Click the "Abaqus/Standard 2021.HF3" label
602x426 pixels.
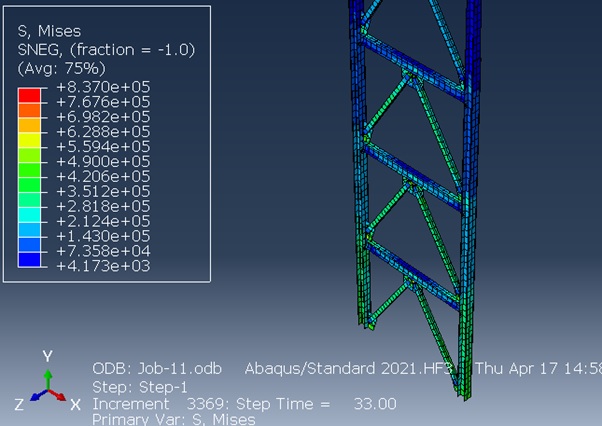click(x=357, y=368)
